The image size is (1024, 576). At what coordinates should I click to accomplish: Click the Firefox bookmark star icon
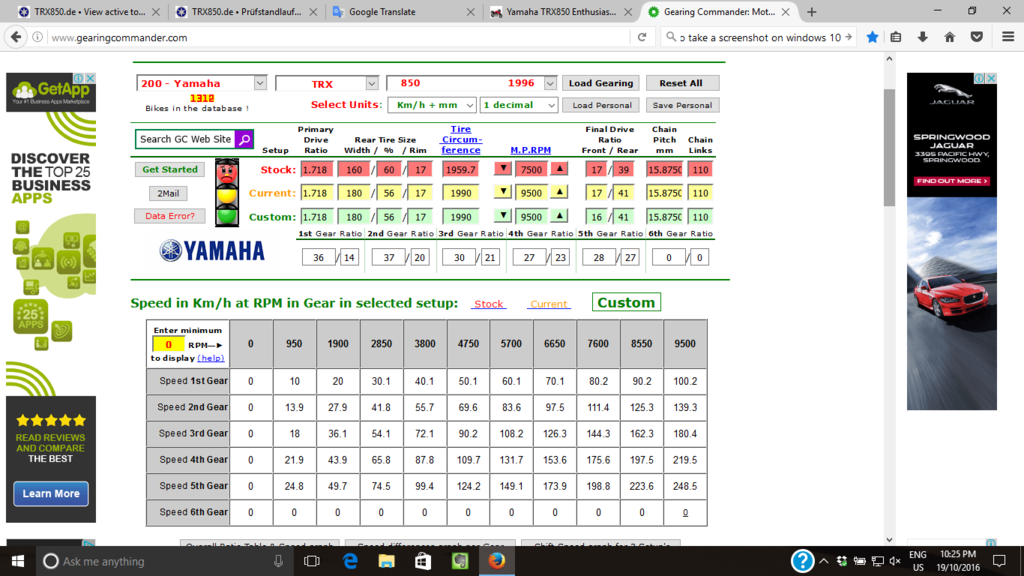(872, 37)
